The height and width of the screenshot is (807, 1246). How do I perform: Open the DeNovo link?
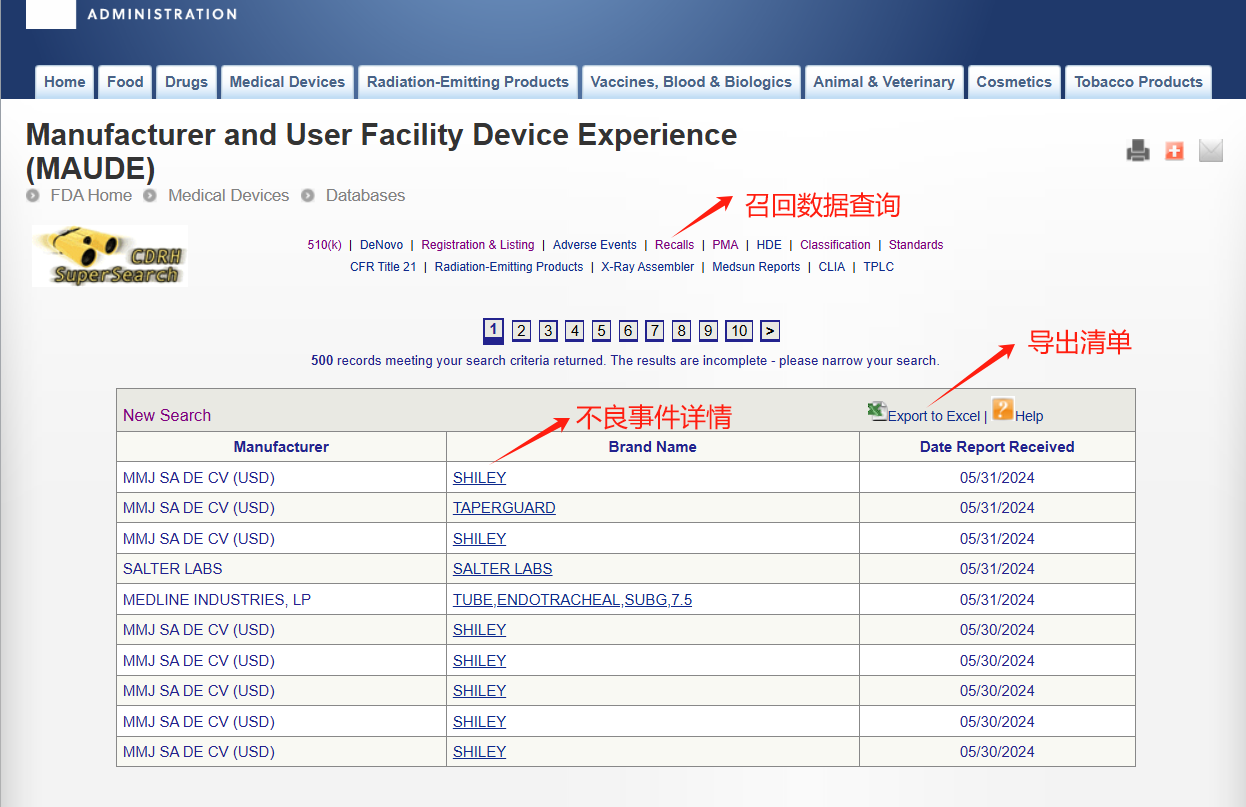tap(382, 245)
